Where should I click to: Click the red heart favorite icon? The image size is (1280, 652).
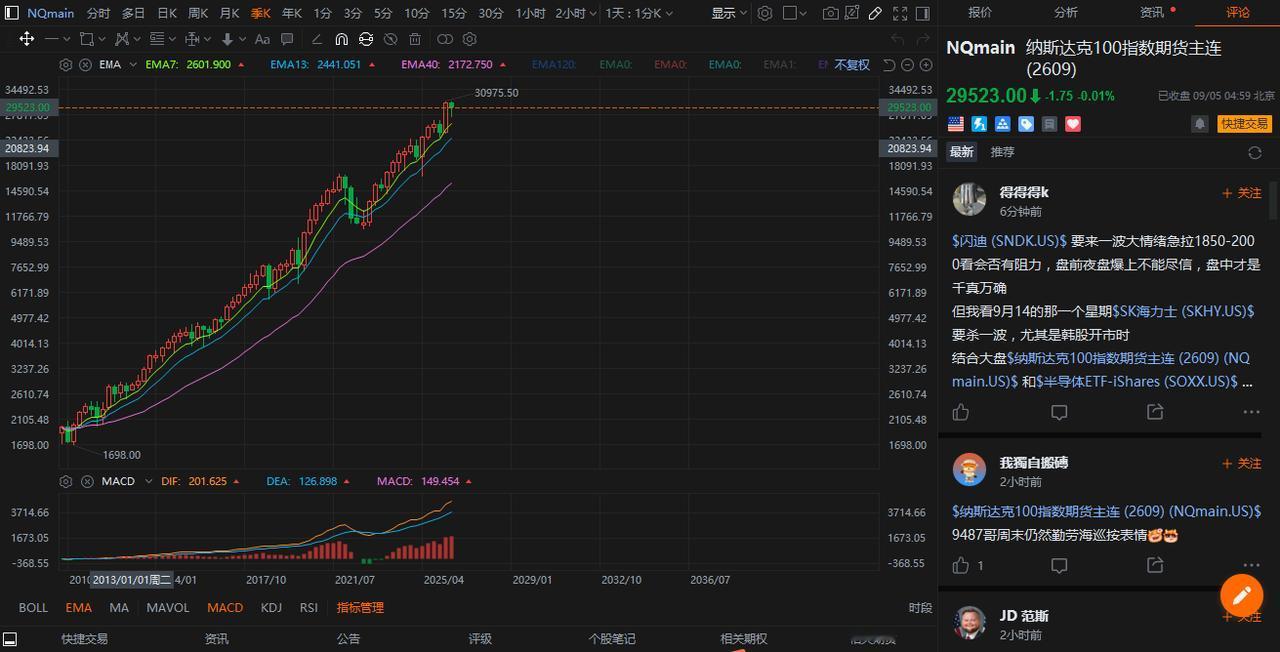pyautogui.click(x=1073, y=124)
